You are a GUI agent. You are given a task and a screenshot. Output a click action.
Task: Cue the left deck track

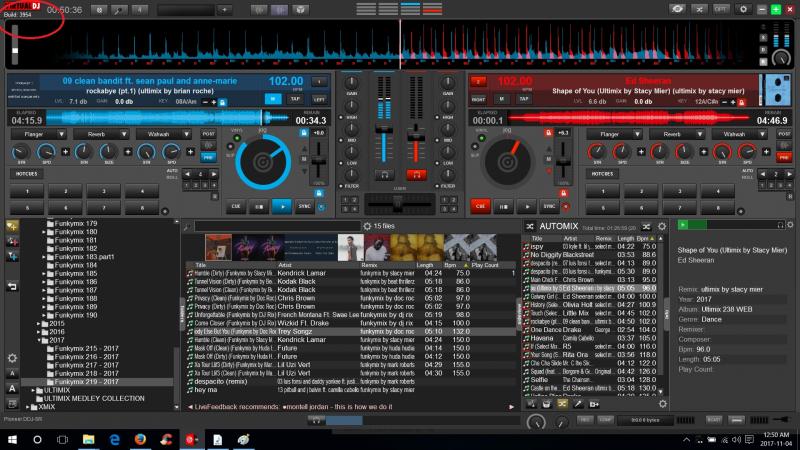[236, 206]
